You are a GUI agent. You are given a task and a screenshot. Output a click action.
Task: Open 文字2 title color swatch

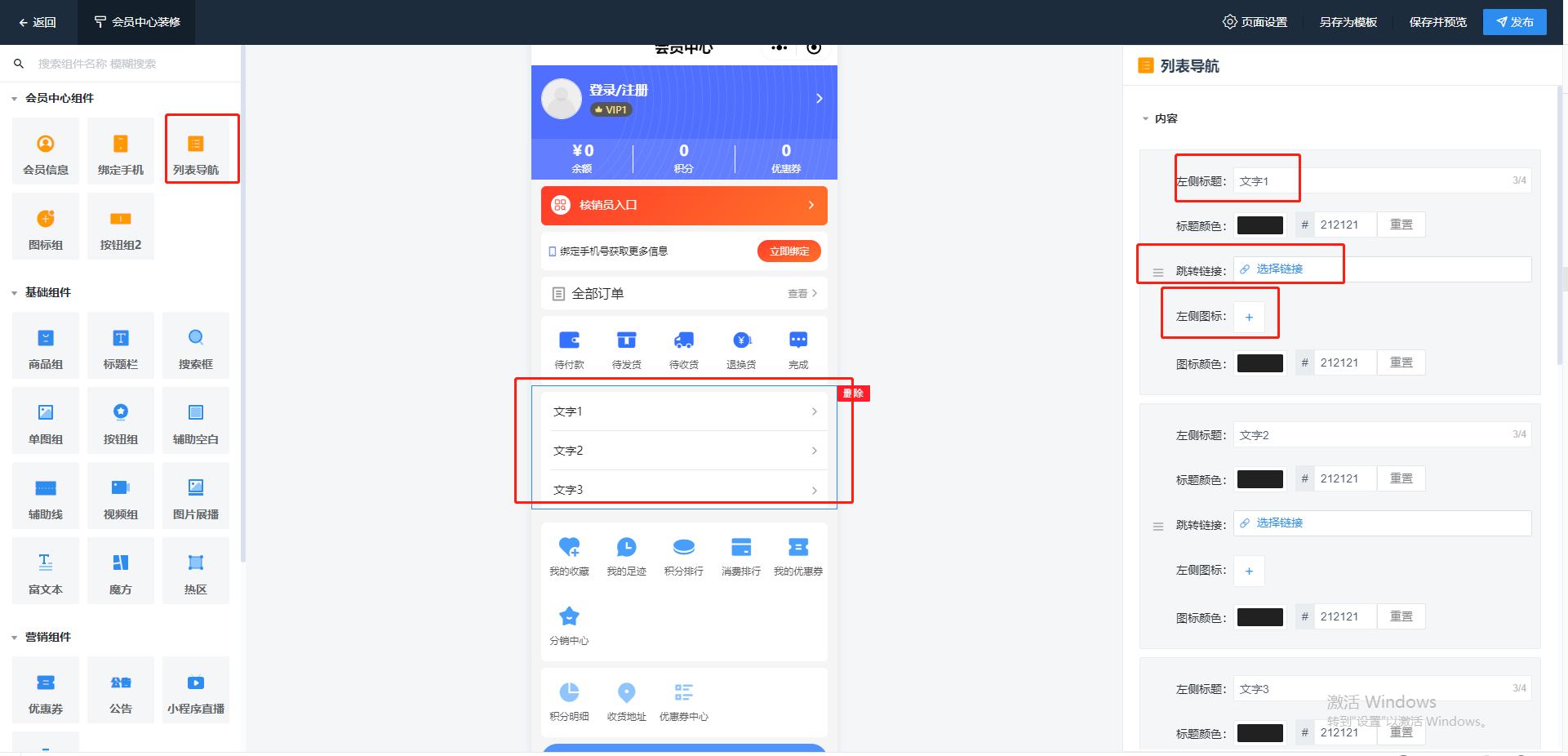click(x=1260, y=479)
